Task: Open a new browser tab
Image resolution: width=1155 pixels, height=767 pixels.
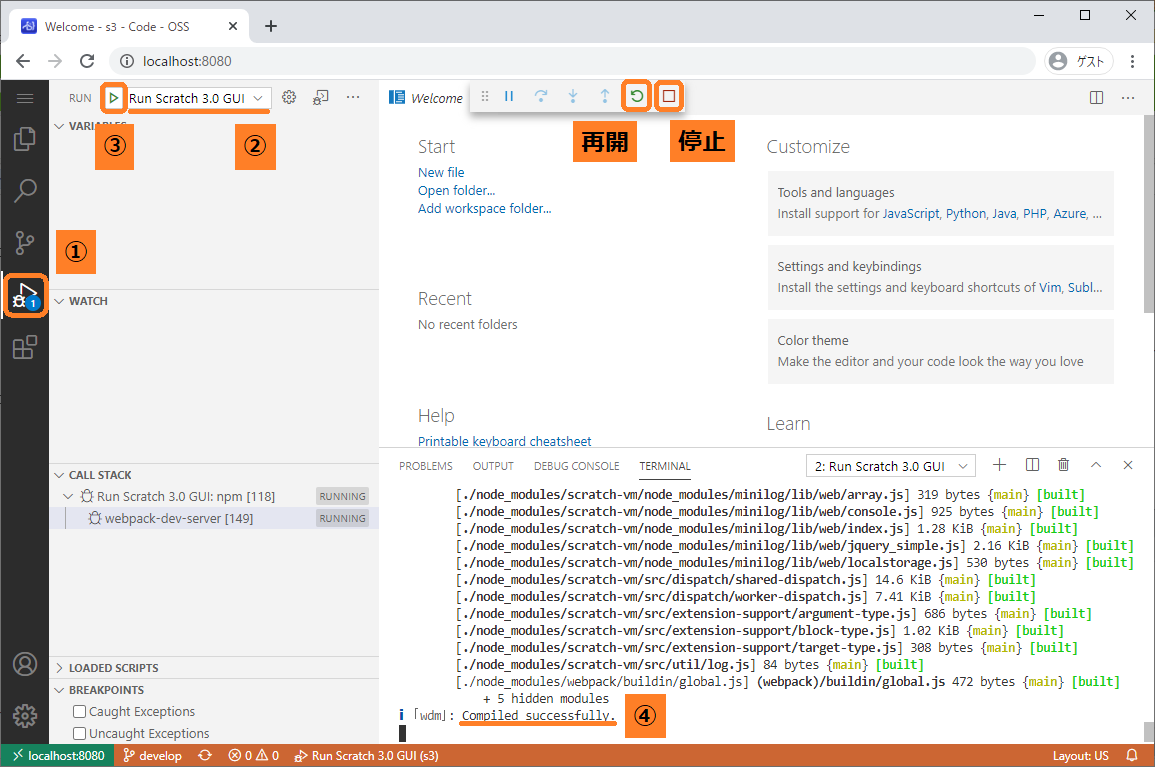Action: pos(271,27)
